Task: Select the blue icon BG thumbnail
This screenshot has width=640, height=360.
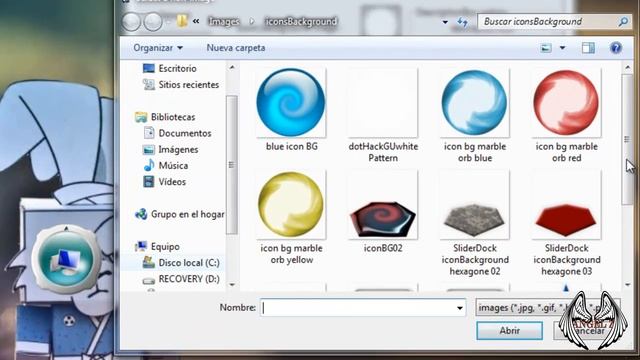Action: (x=291, y=102)
